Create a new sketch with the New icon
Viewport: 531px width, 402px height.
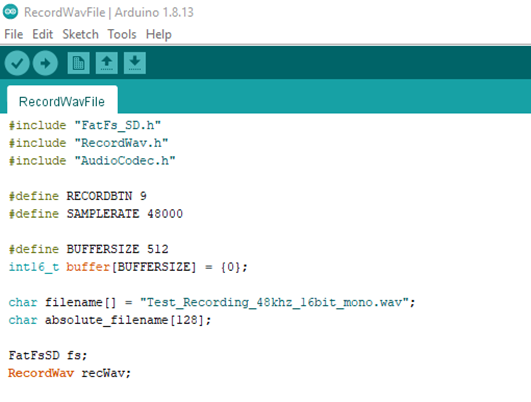79,63
